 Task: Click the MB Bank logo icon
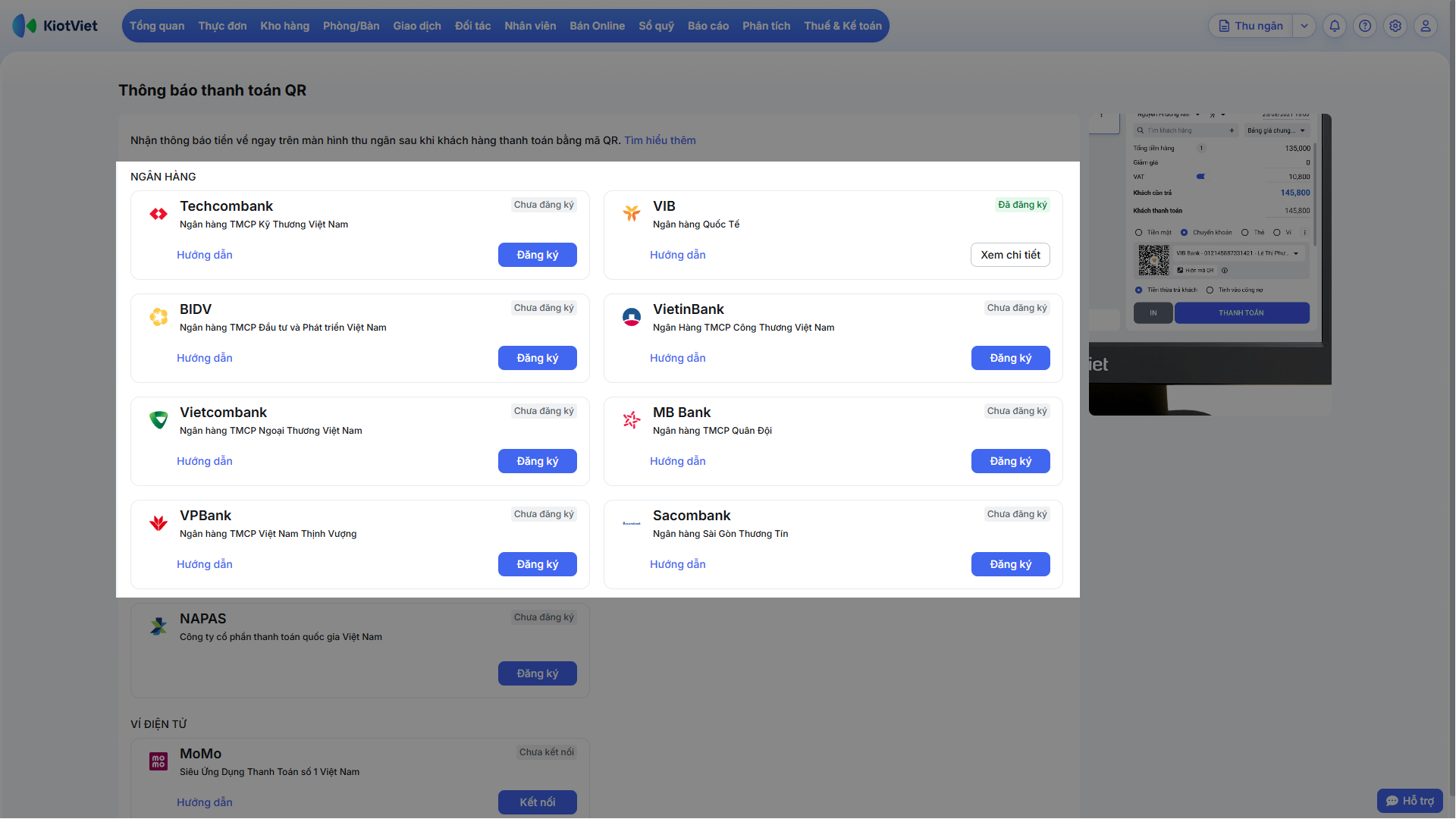click(632, 420)
